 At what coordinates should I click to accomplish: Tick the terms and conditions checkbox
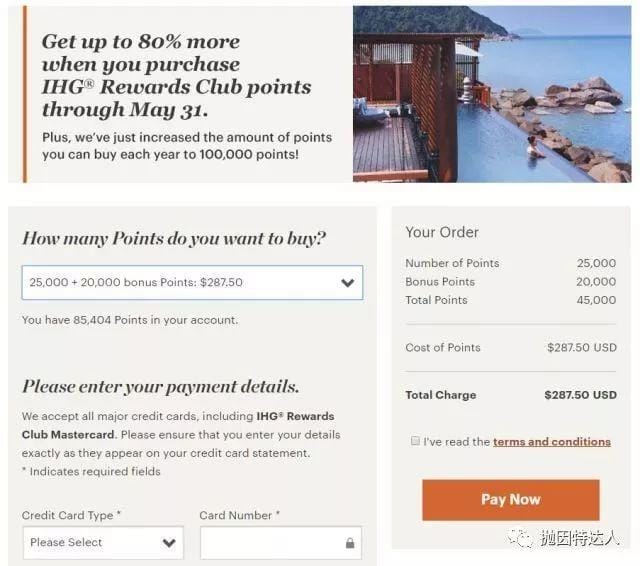[415, 441]
